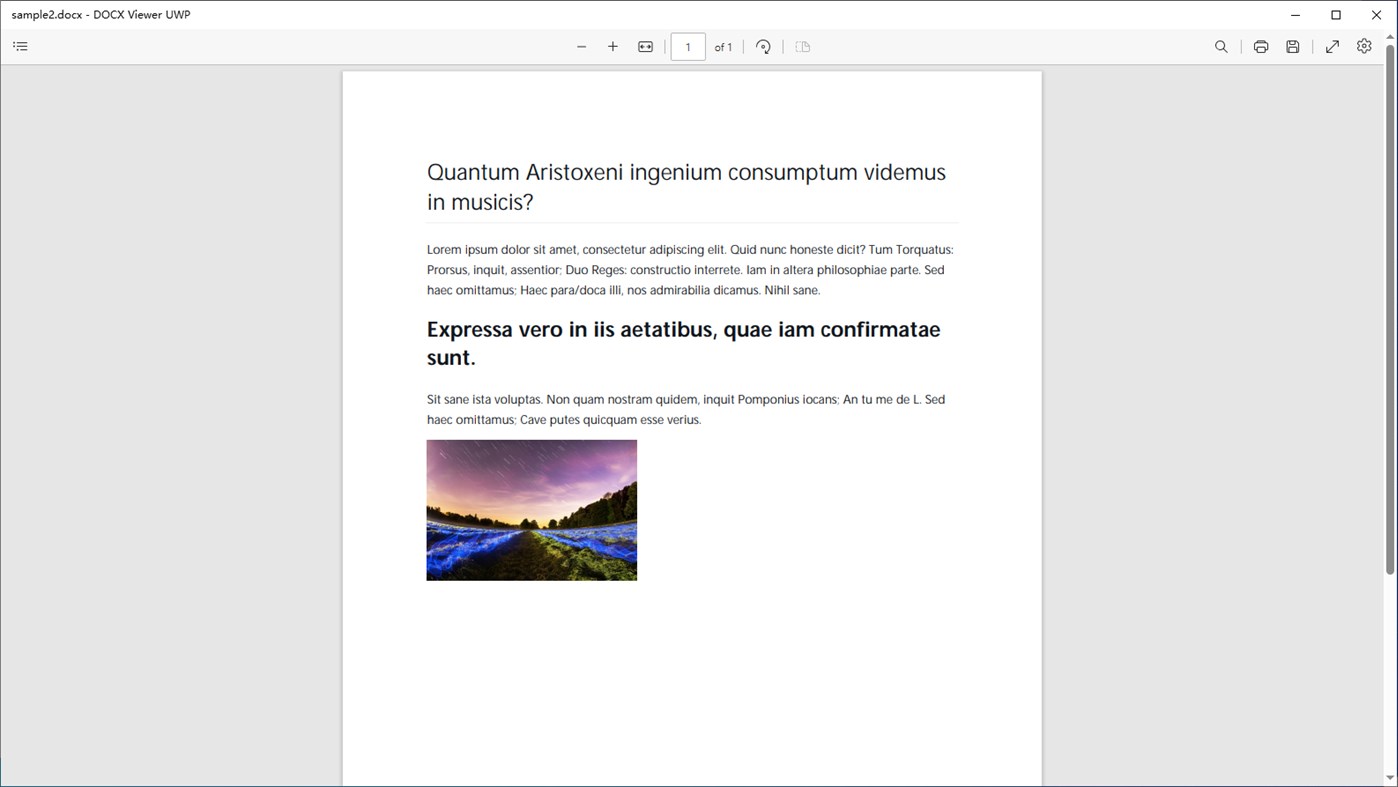Click the heading 'Quantum Aristoxeni ingenium'
The width and height of the screenshot is (1398, 787).
686,187
